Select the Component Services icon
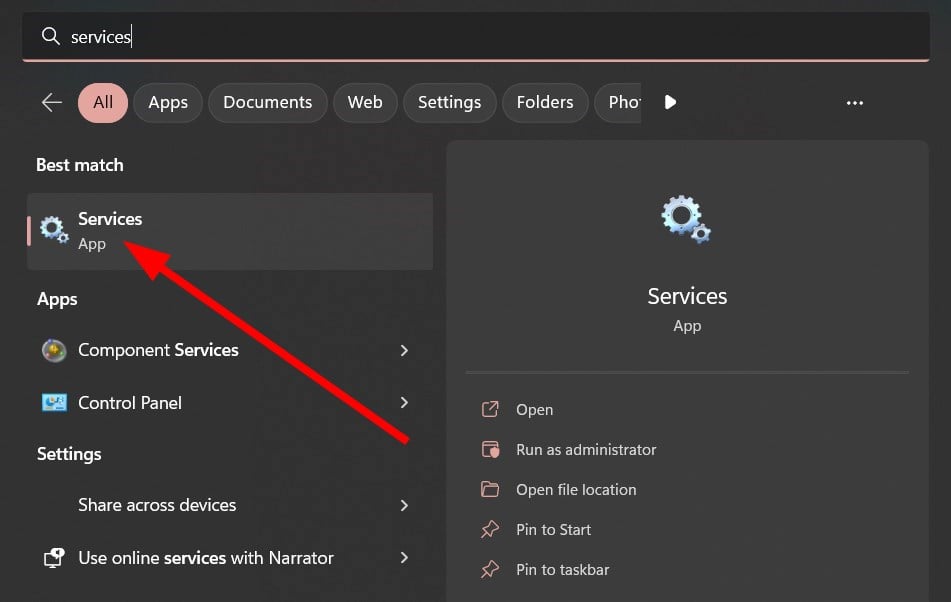 coord(53,350)
